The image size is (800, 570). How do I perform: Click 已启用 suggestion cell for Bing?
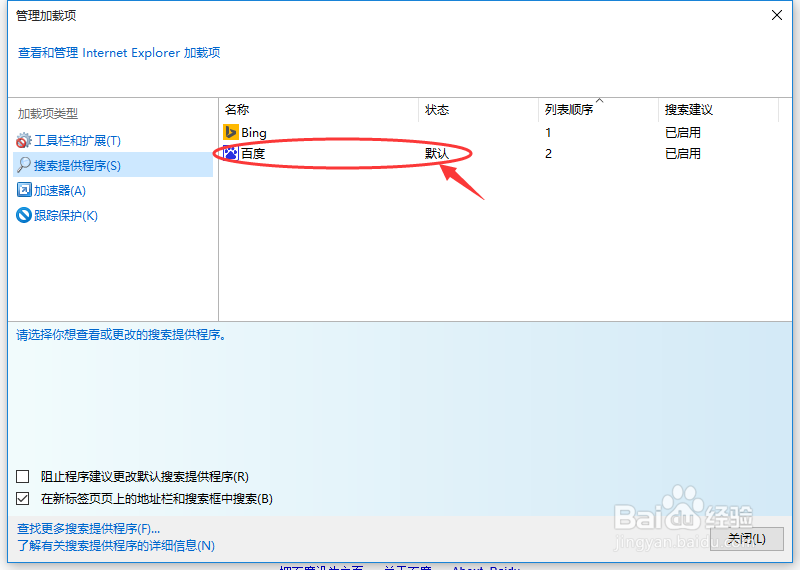683,133
